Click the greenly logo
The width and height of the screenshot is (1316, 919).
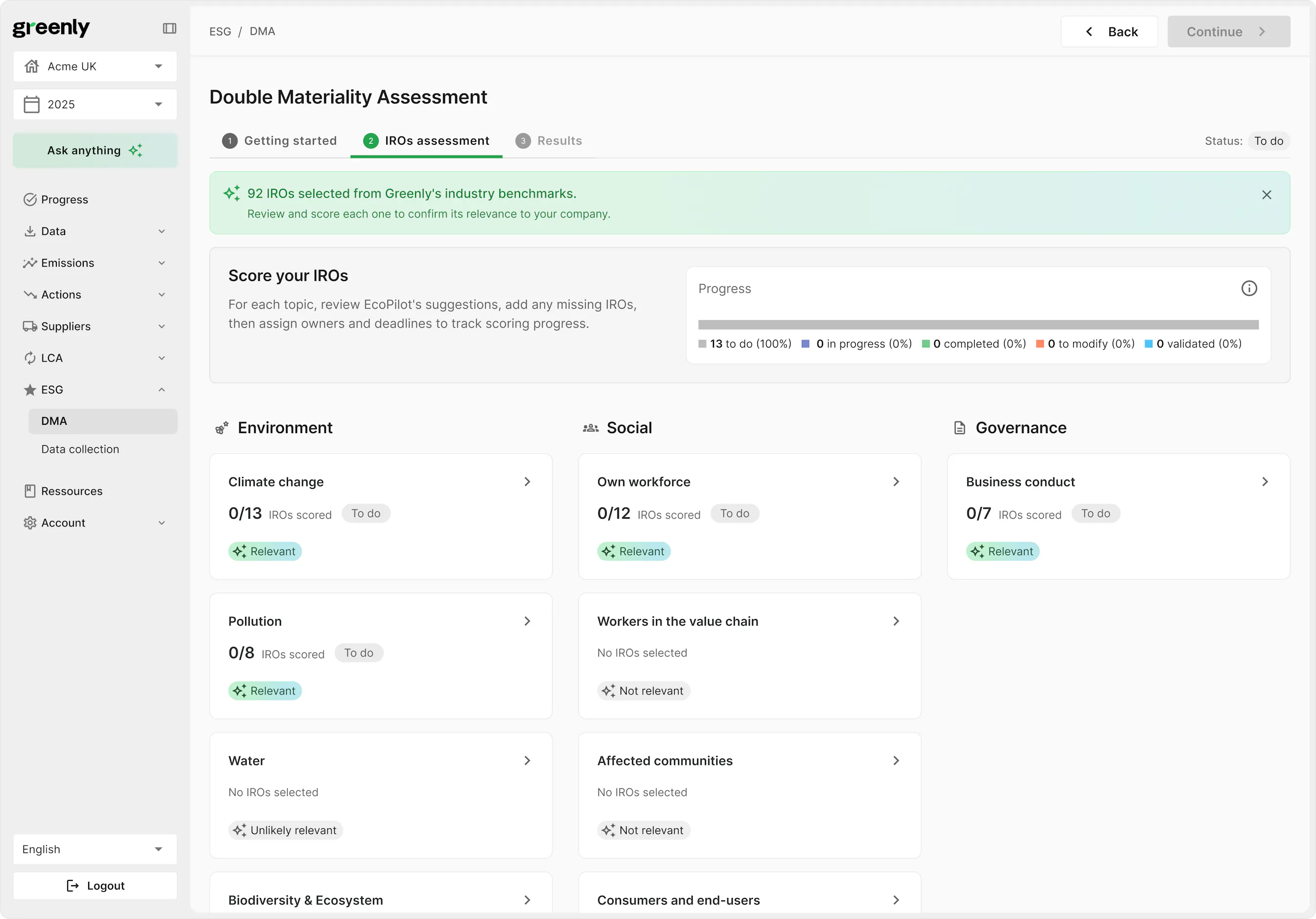point(51,27)
